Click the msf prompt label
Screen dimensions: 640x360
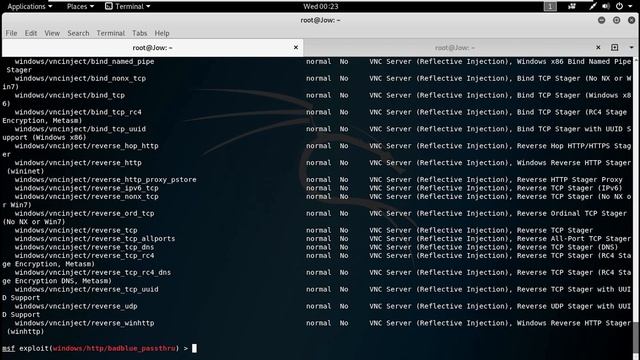[8, 348]
